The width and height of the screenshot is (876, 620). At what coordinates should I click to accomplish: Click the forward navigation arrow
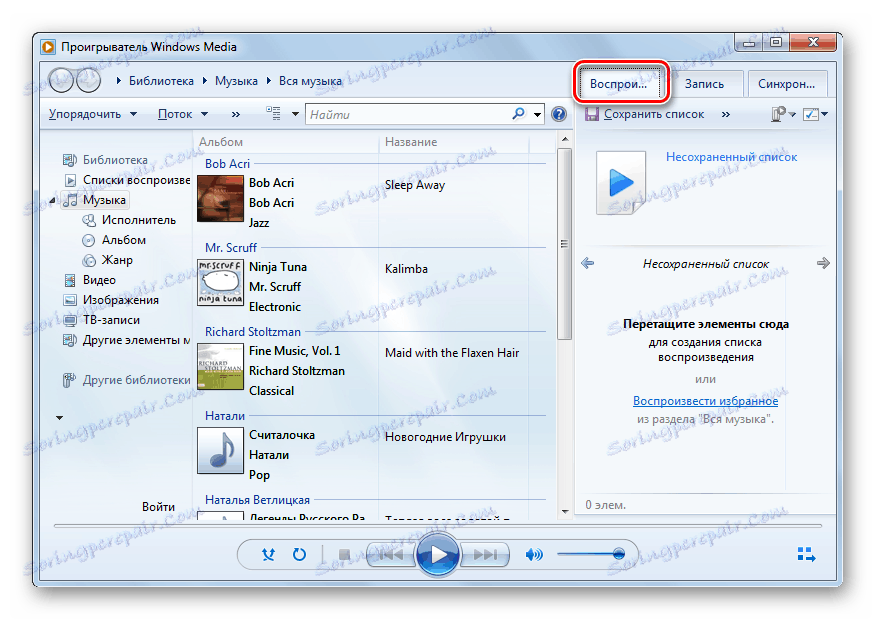[88, 80]
